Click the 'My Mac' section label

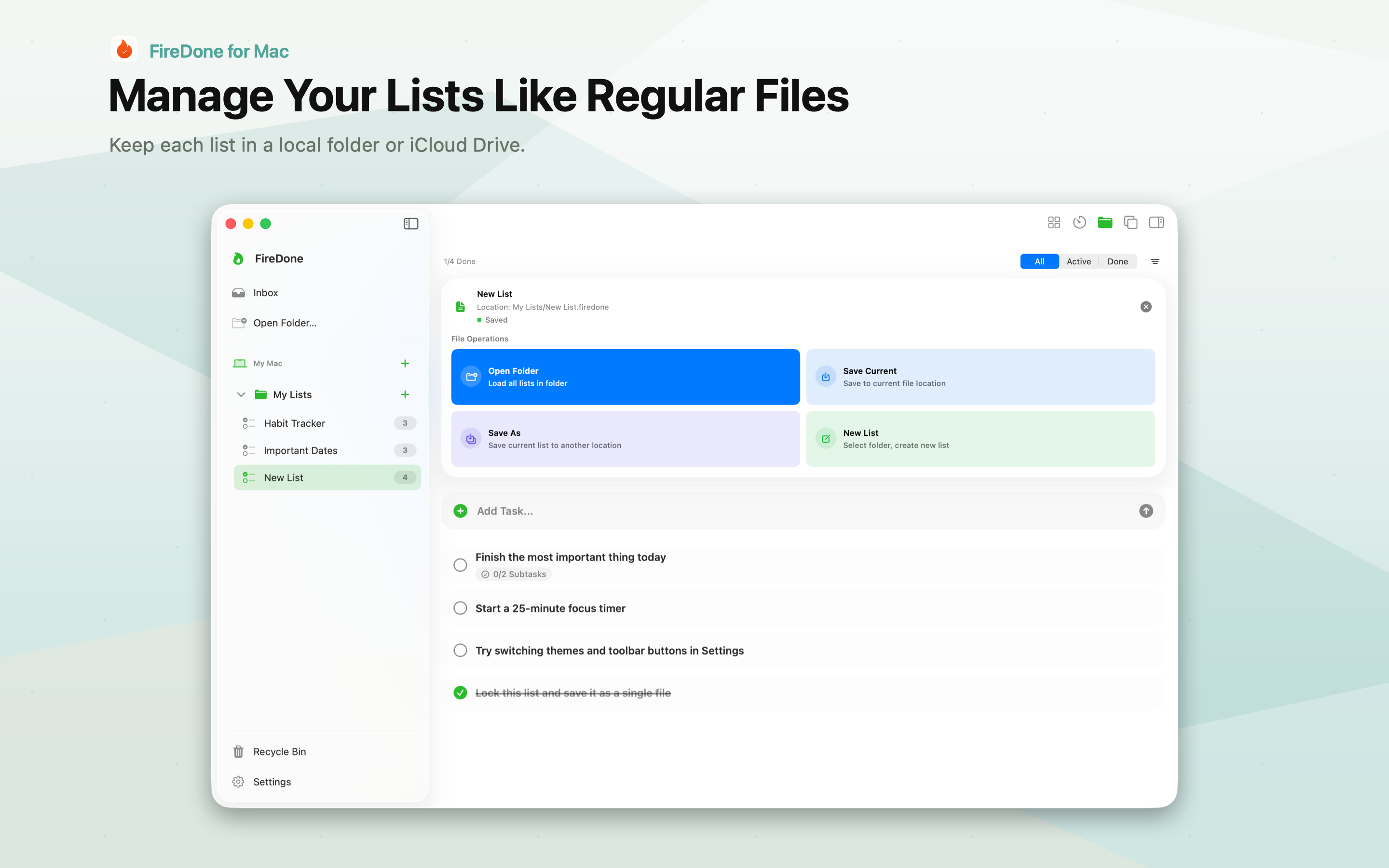tap(268, 364)
